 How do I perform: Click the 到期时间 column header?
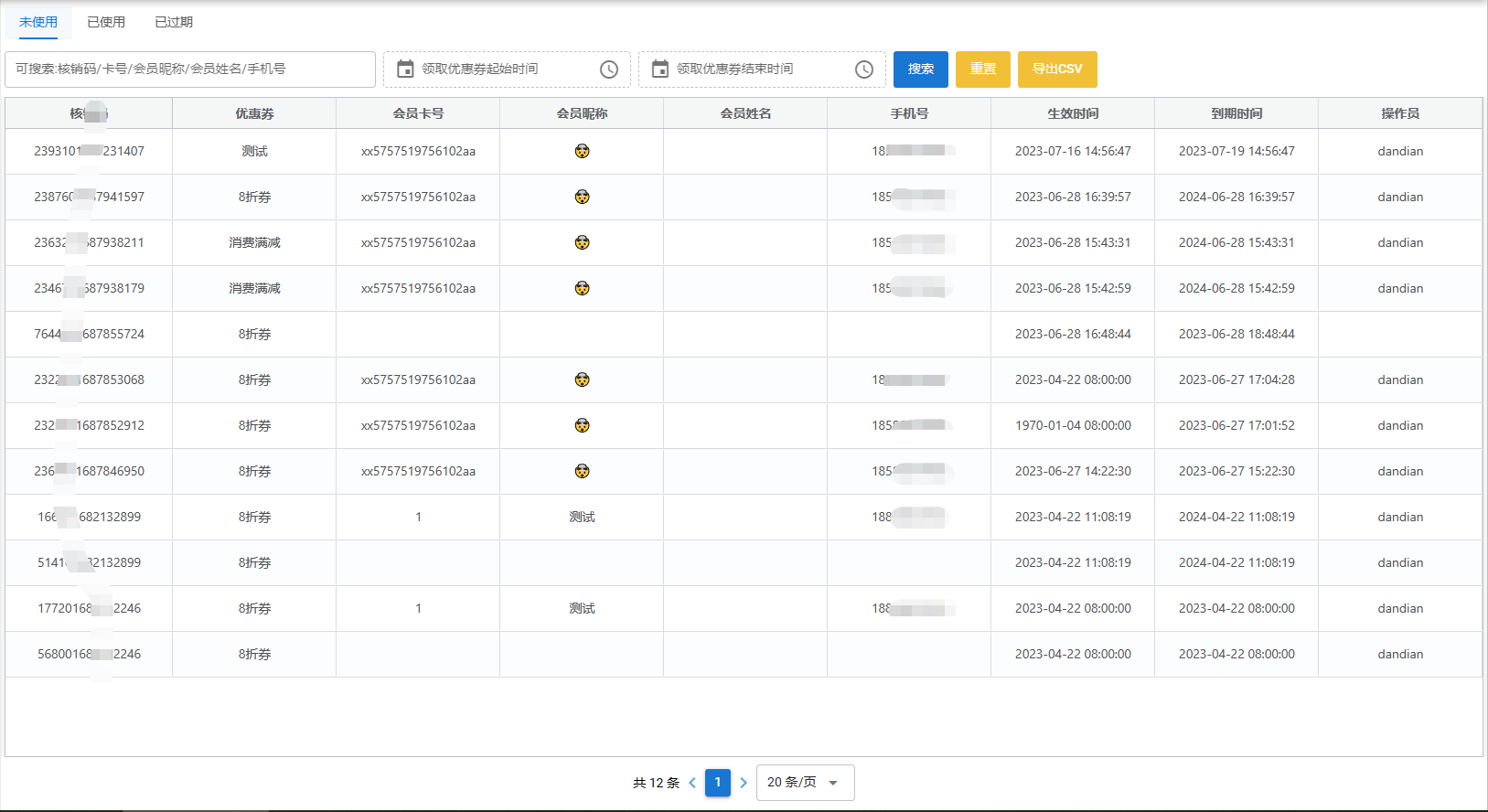coord(1236,113)
